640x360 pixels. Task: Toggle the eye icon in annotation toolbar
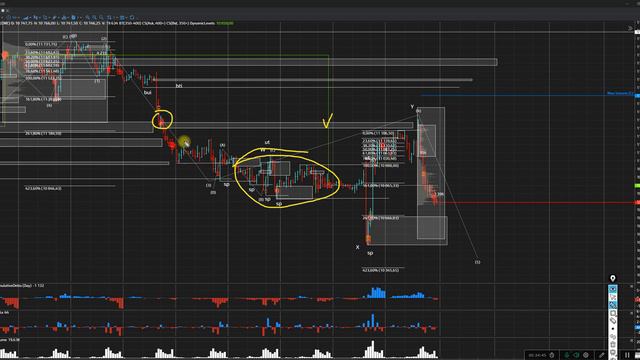(613, 289)
